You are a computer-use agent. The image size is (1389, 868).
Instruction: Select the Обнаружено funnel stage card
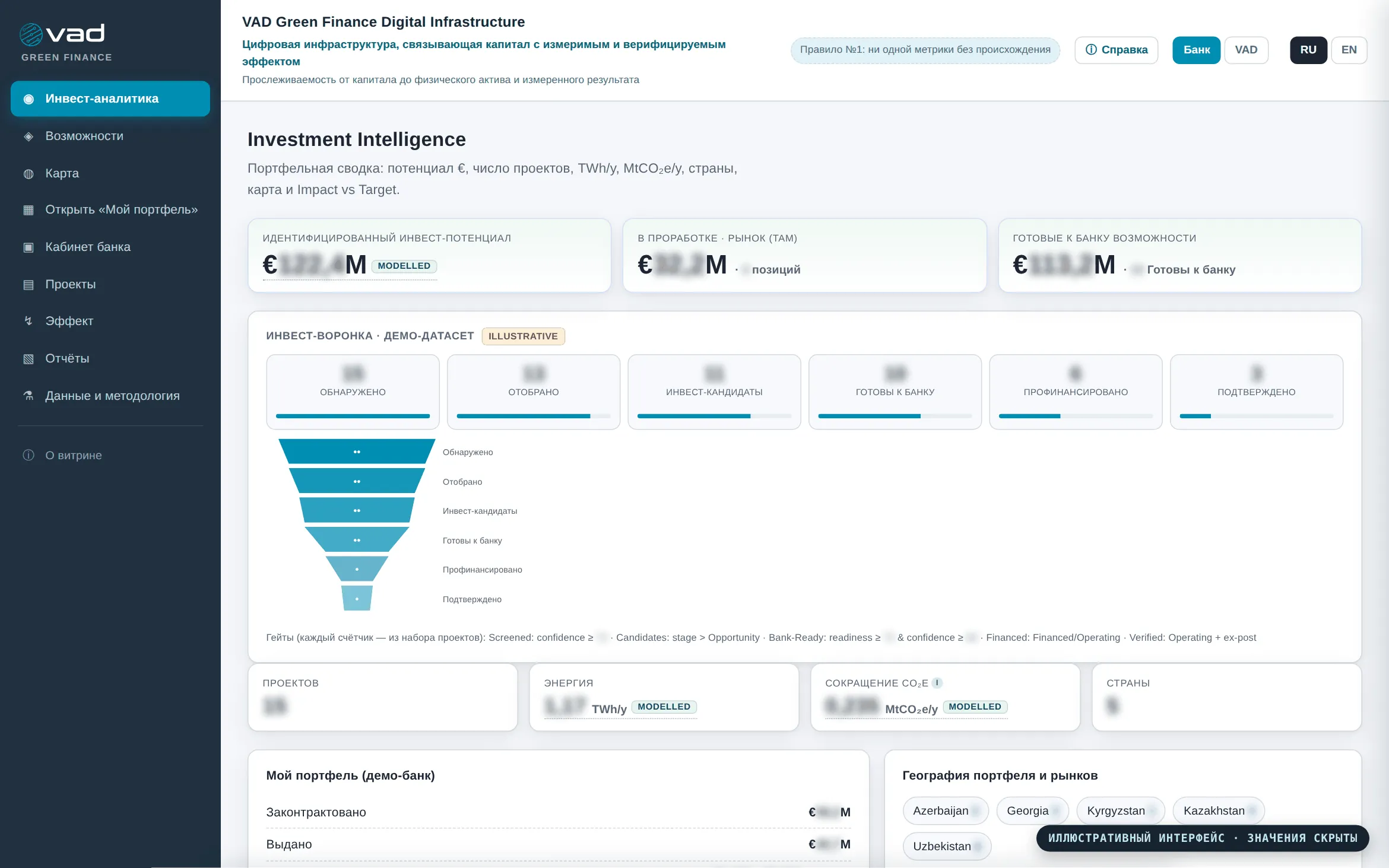[353, 392]
